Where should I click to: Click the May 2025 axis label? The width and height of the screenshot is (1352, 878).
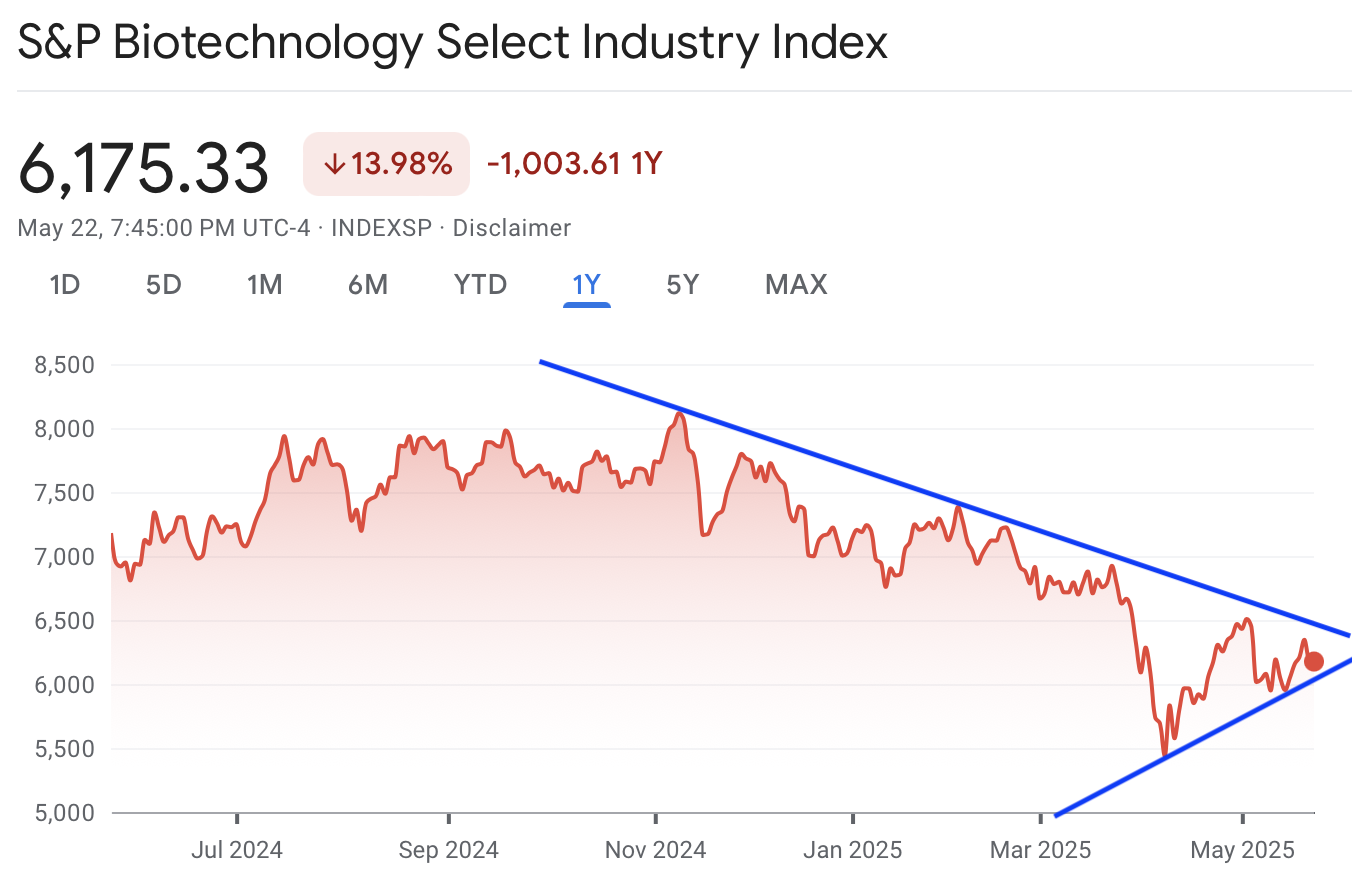pyautogui.click(x=1241, y=851)
